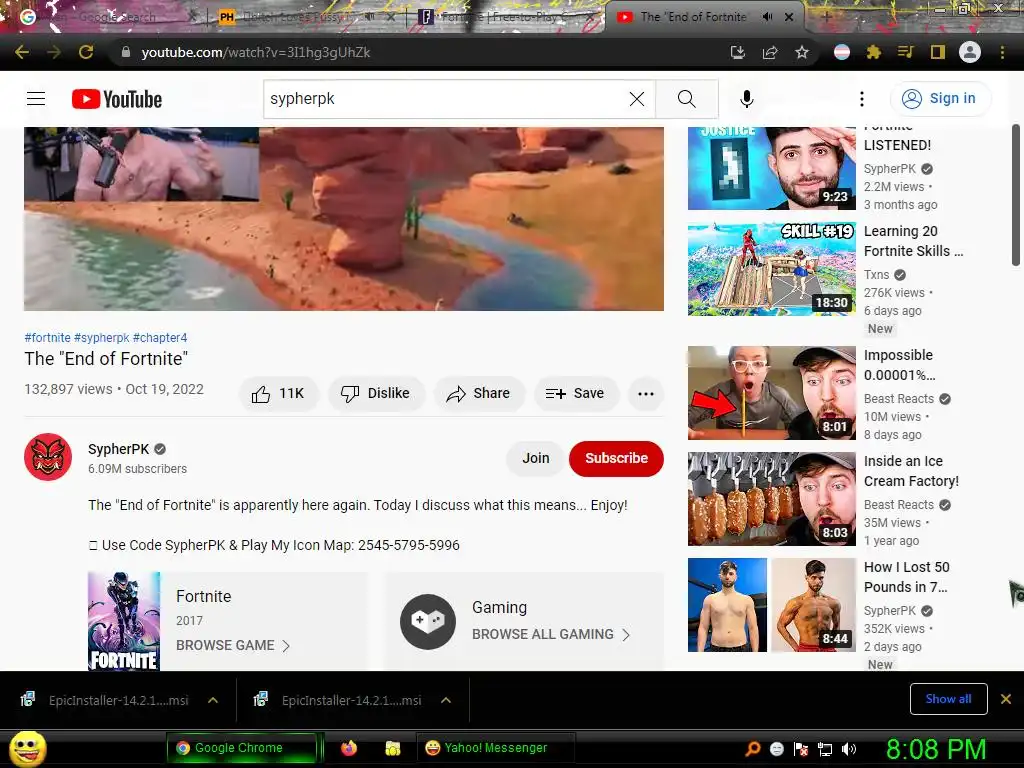Expand the second EpicInstaller download options

point(446,700)
